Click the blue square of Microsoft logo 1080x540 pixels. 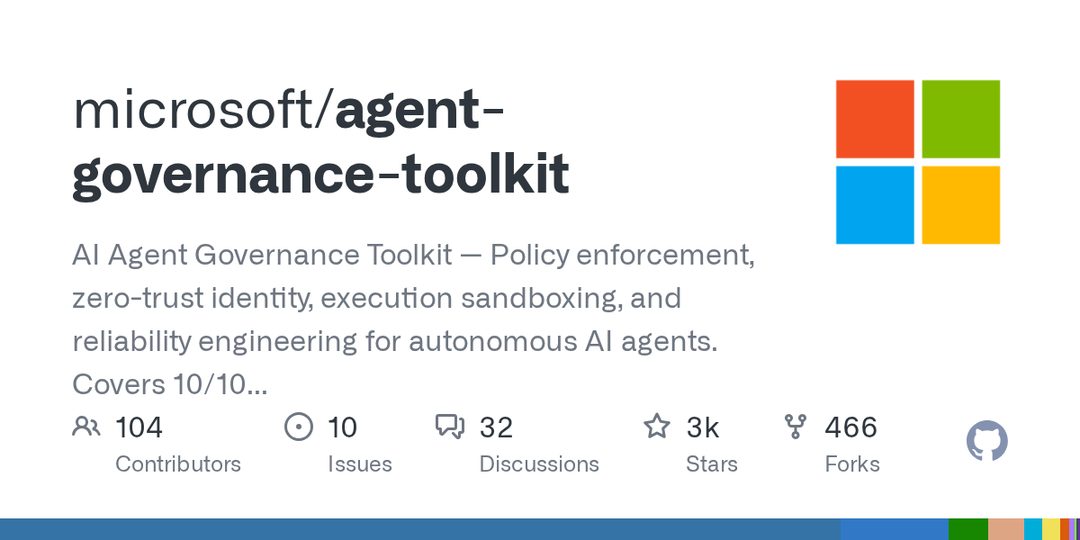[875, 205]
